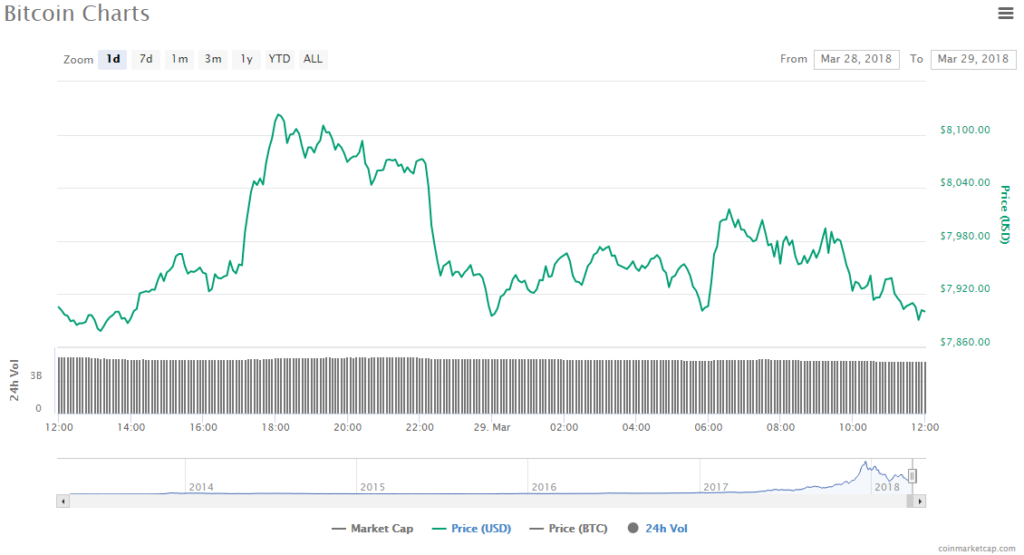Choose the YTD zoom option
This screenshot has height=555, width=1024.
(x=280, y=59)
